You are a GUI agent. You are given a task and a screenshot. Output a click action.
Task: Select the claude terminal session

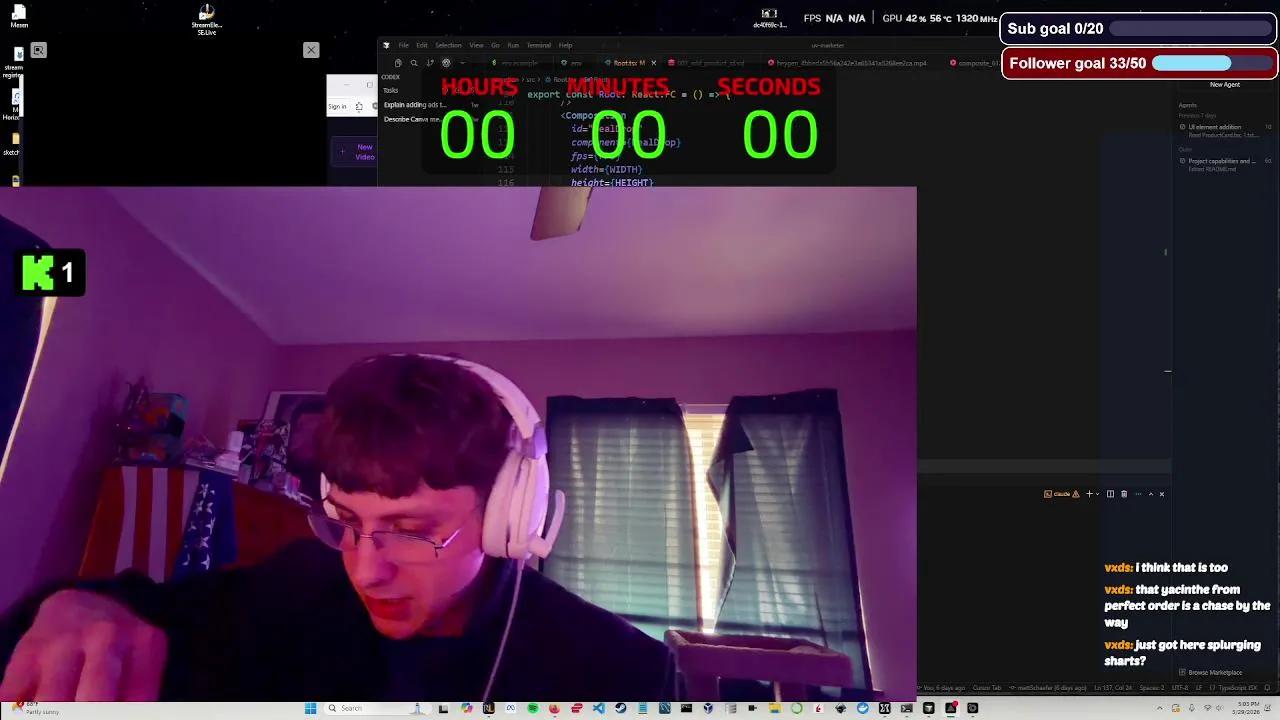click(1061, 494)
